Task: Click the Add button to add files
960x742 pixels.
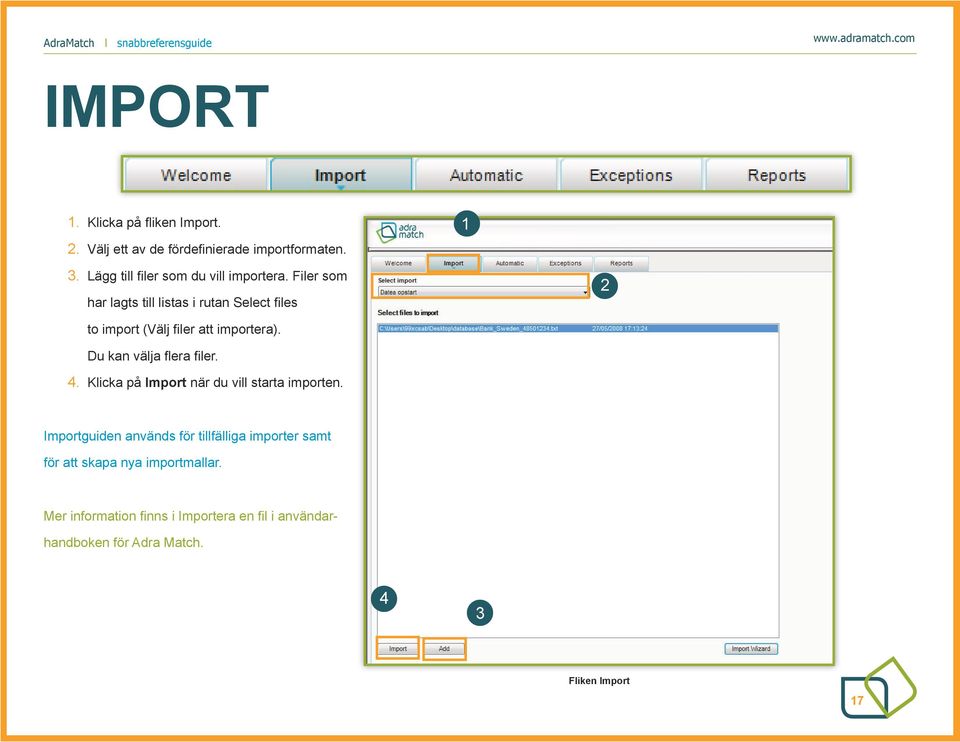Action: pyautogui.click(x=444, y=648)
